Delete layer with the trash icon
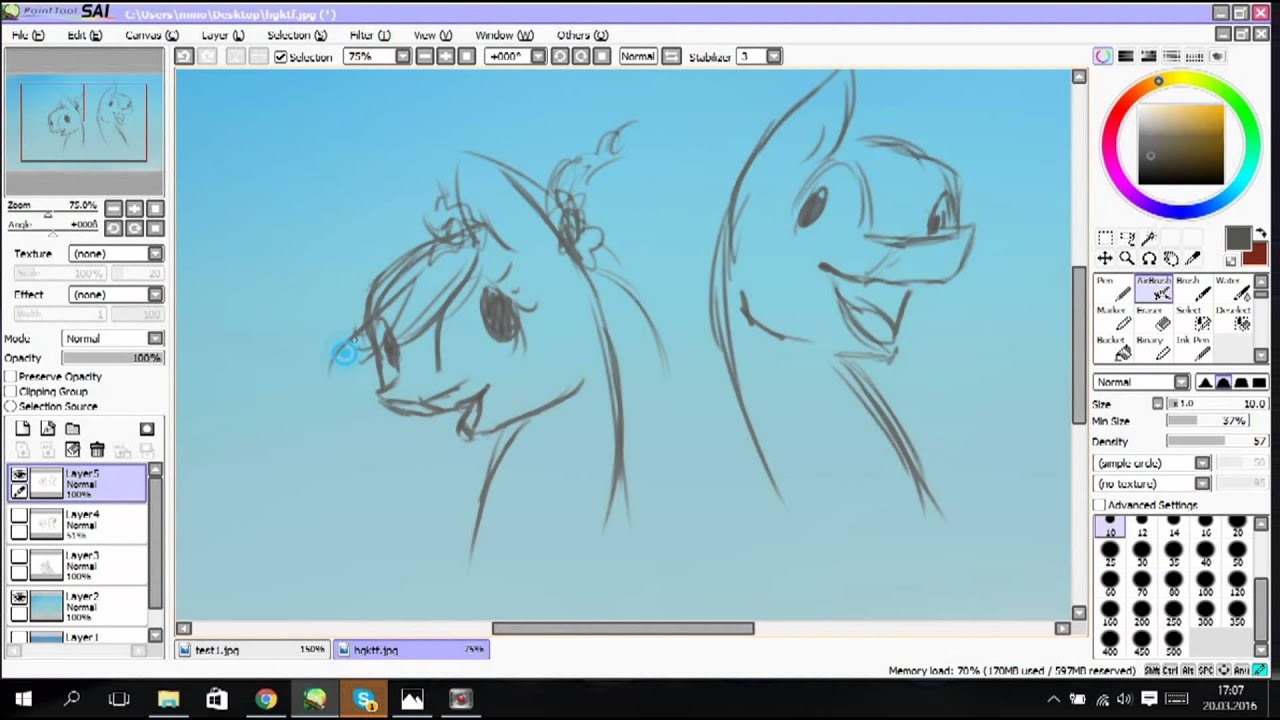 click(x=97, y=450)
